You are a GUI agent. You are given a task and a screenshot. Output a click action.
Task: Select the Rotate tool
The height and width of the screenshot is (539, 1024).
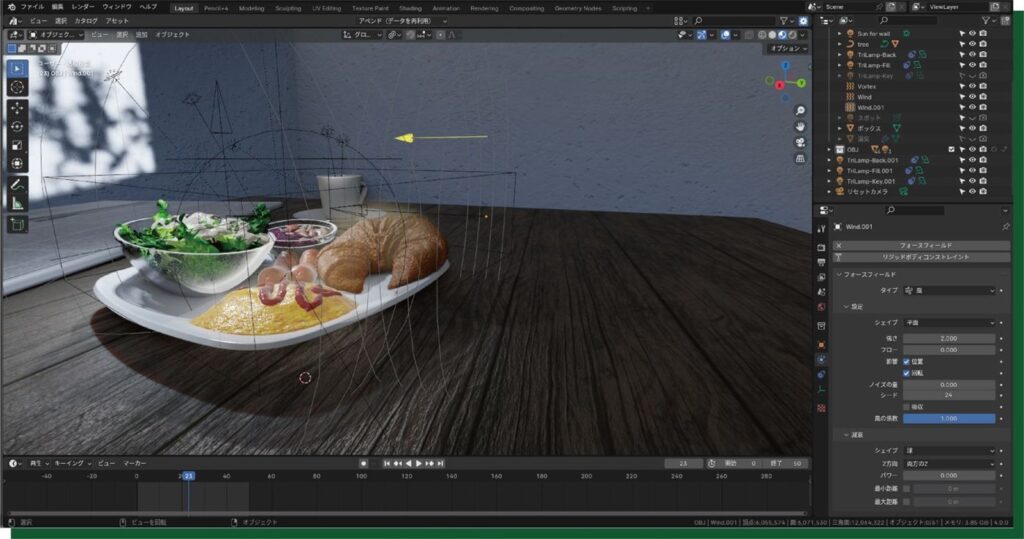click(x=18, y=126)
